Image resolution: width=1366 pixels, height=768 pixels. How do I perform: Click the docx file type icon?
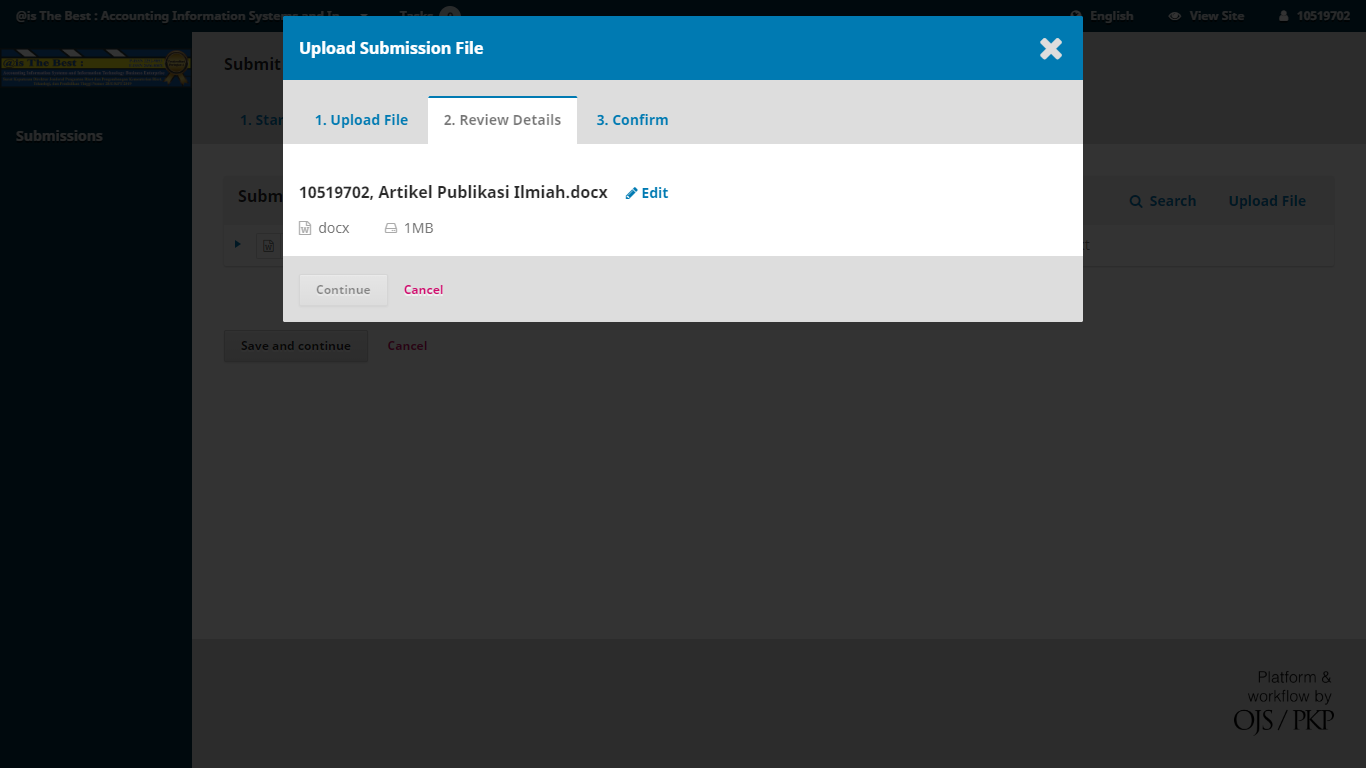[305, 228]
